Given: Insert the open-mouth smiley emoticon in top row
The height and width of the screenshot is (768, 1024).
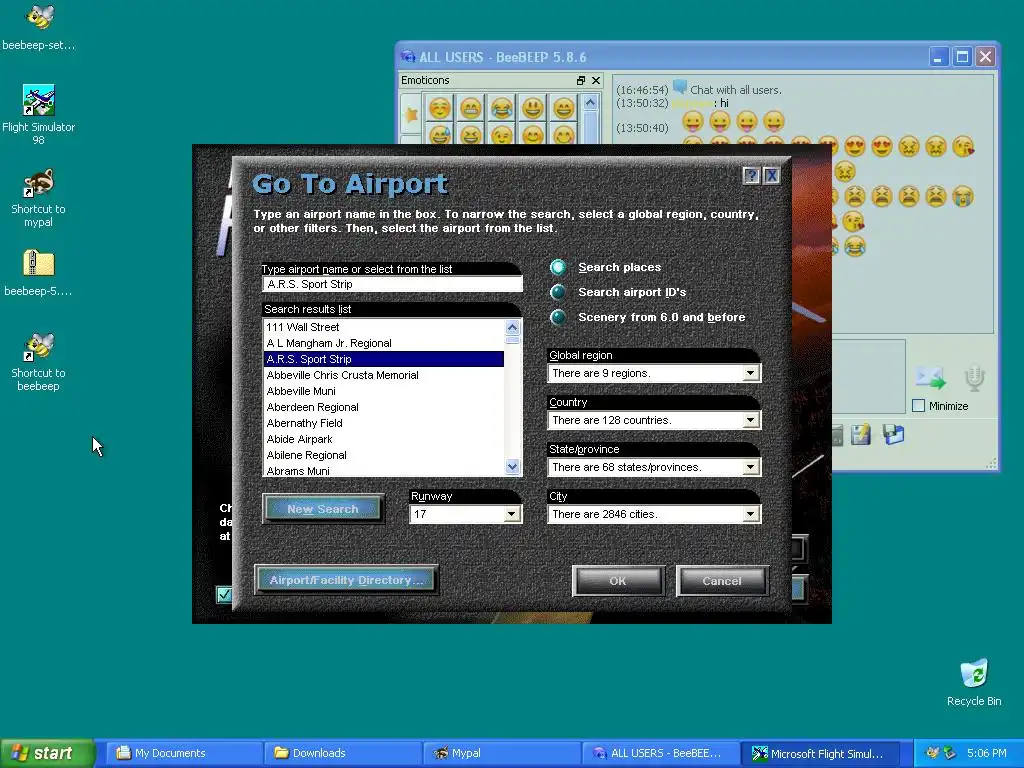Looking at the screenshot, I should 532,108.
